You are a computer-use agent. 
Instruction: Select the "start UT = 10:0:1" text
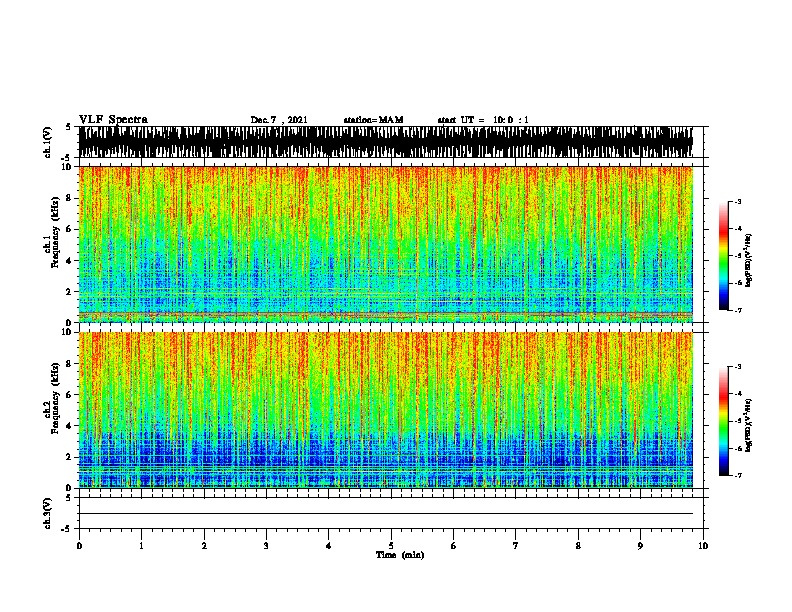483,120
